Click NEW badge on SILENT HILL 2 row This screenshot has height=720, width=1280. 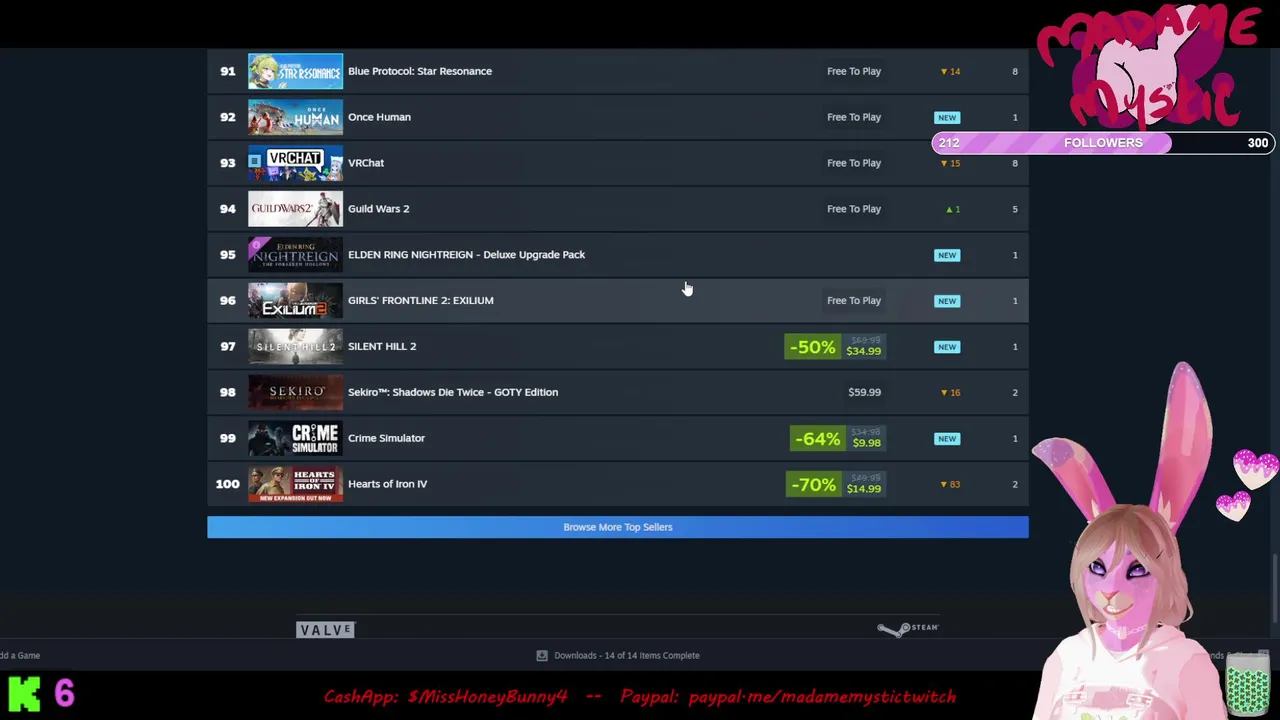click(x=947, y=347)
